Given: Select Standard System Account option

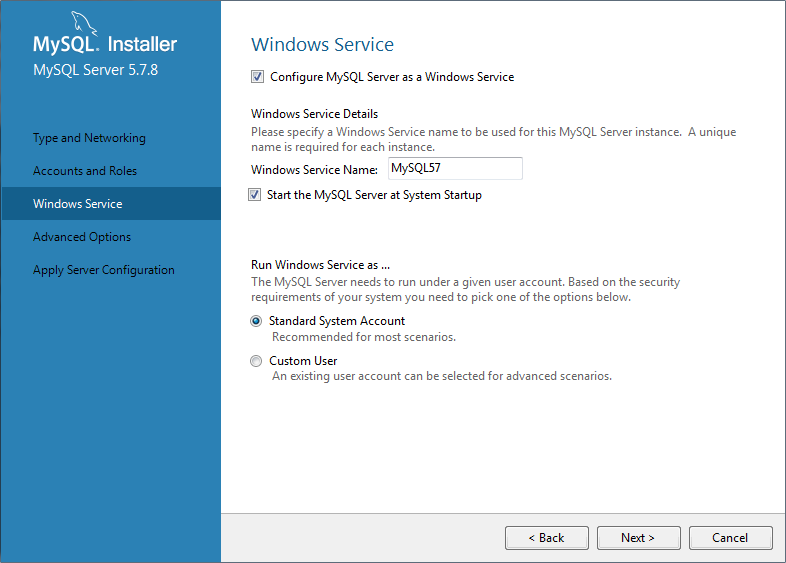Looking at the screenshot, I should click(256, 321).
